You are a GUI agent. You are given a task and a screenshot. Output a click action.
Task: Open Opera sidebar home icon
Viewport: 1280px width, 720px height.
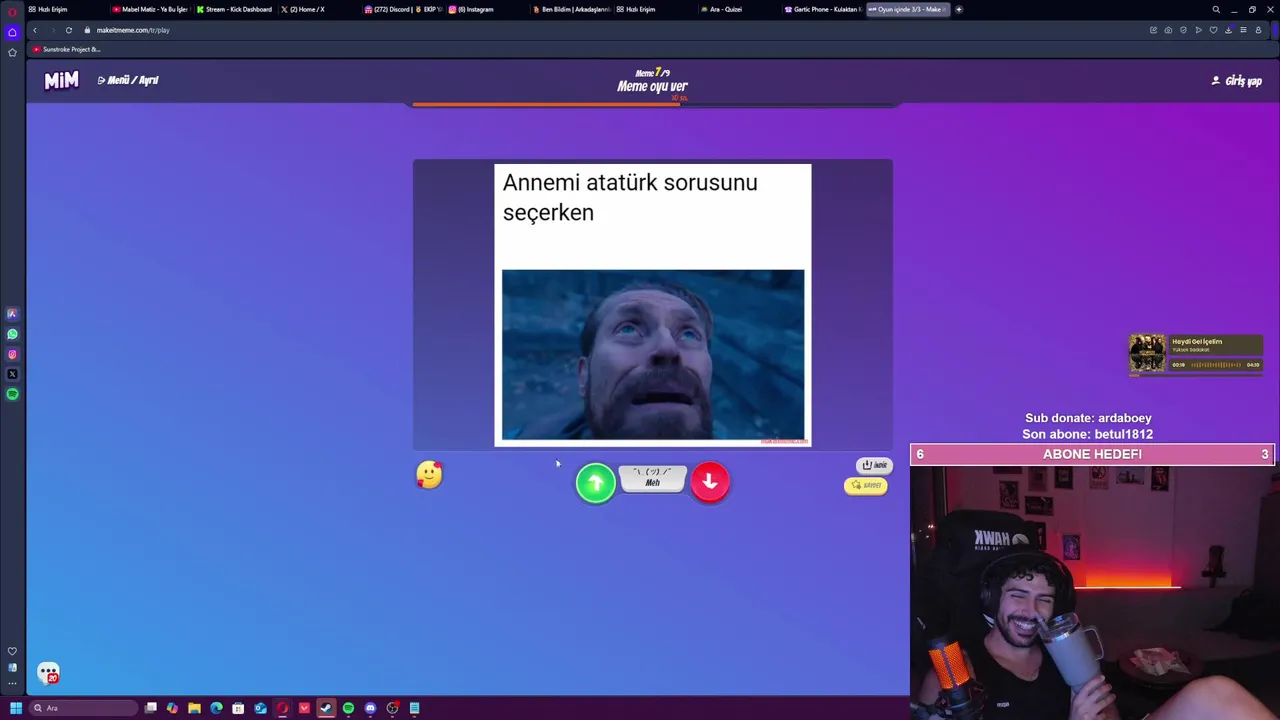coord(12,32)
